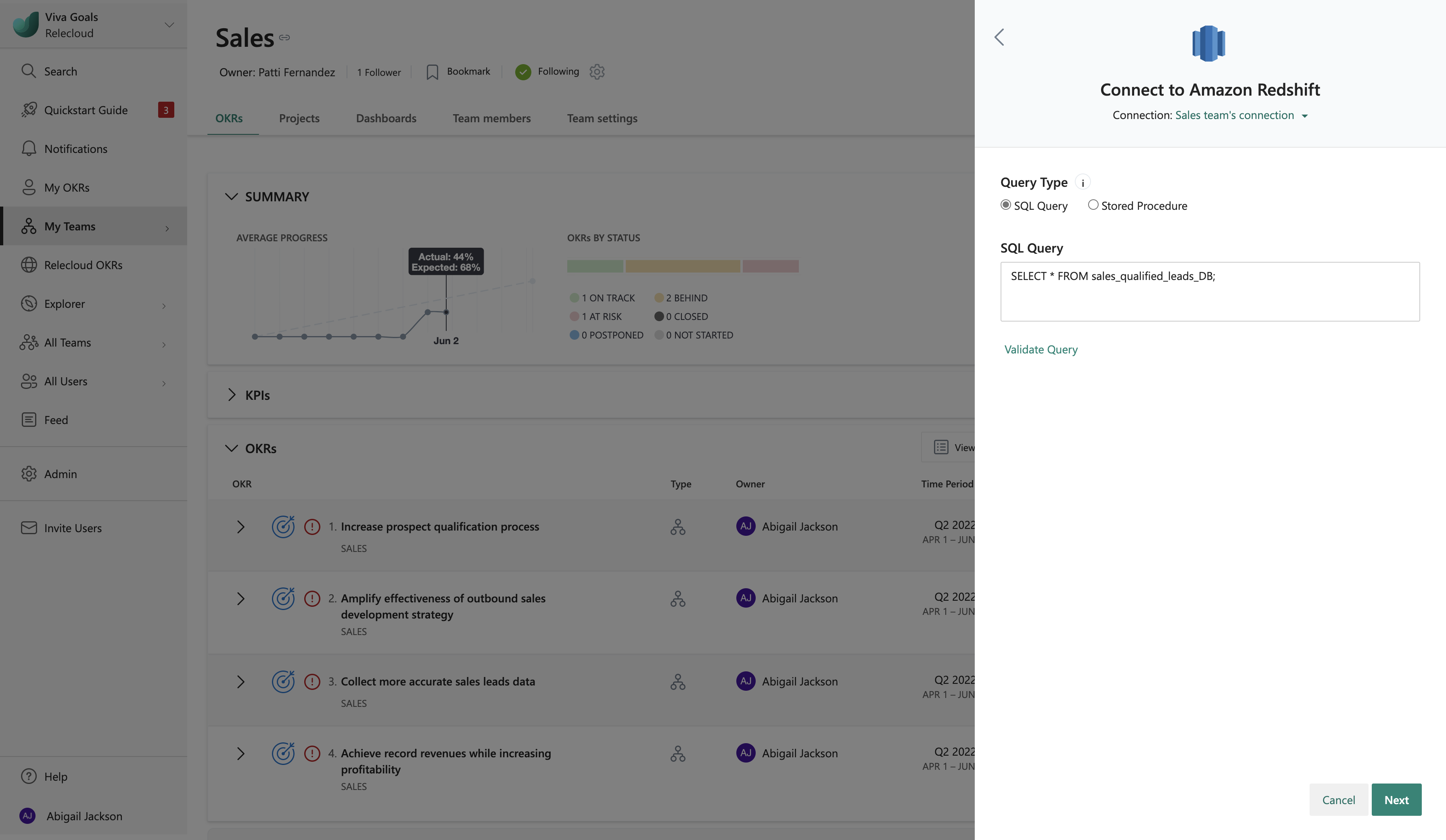The image size is (1446, 840).
Task: Toggle the Following status check
Action: [x=523, y=72]
